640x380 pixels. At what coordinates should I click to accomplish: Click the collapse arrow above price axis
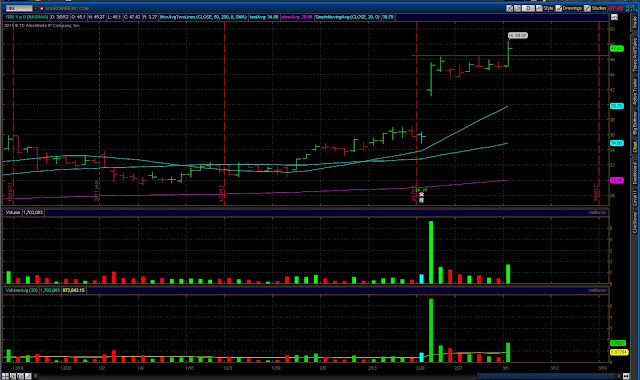[x=614, y=17]
